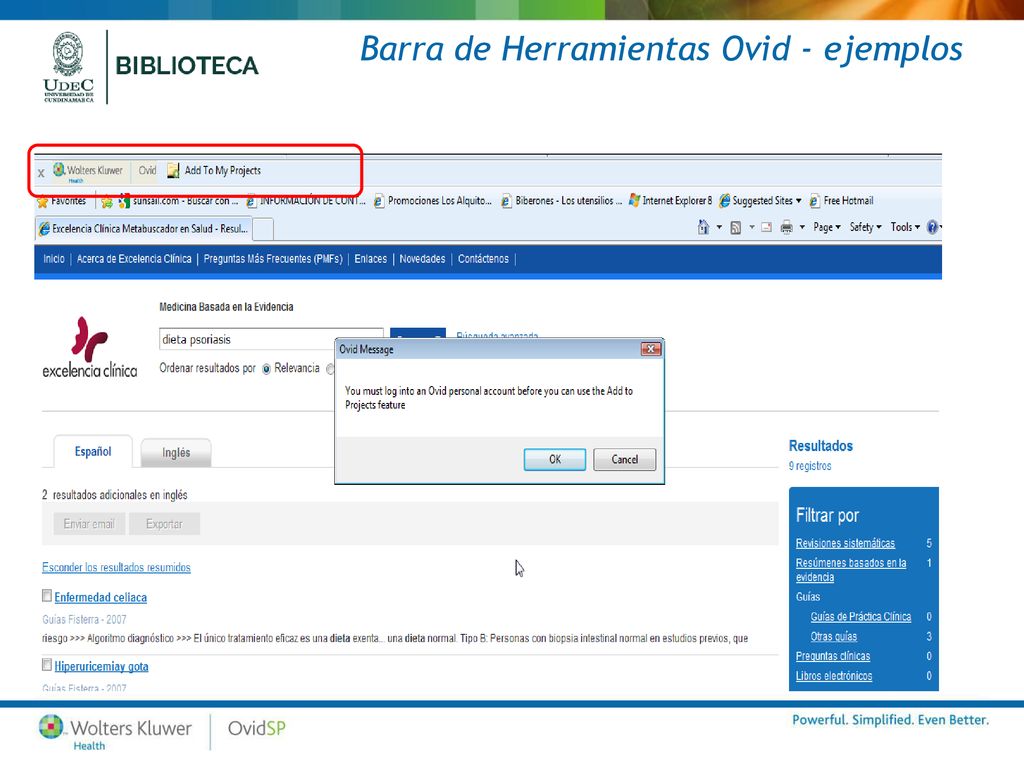Viewport: 1024px width, 768px height.
Task: Click "Guías Fisterra - 2007" under Enfermedad celiaca
Action: coord(84,619)
